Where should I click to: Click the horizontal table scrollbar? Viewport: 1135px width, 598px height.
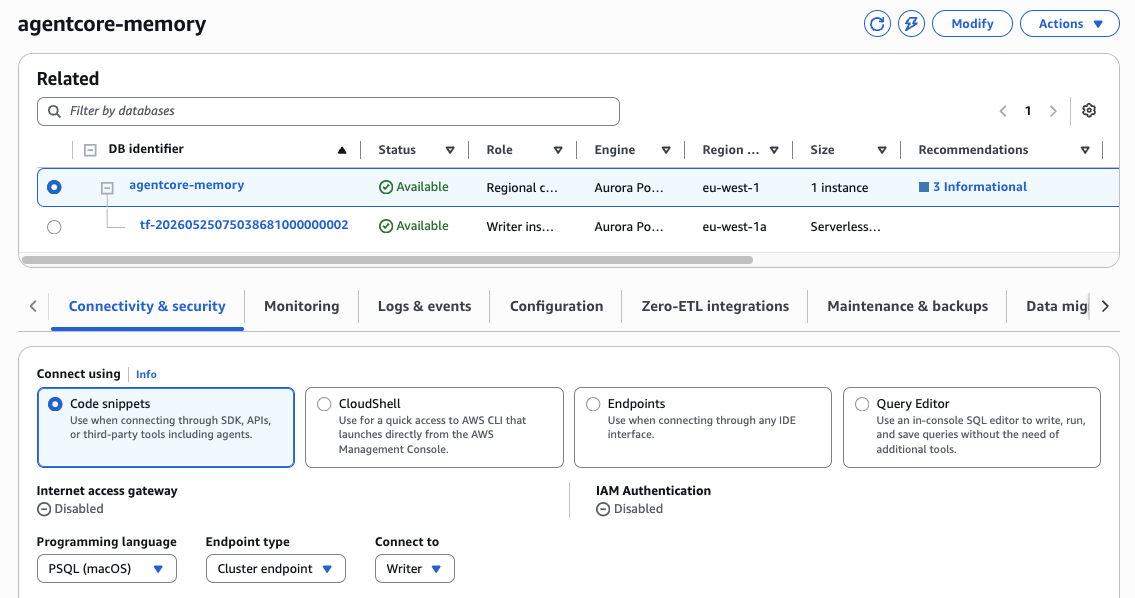(x=387, y=260)
